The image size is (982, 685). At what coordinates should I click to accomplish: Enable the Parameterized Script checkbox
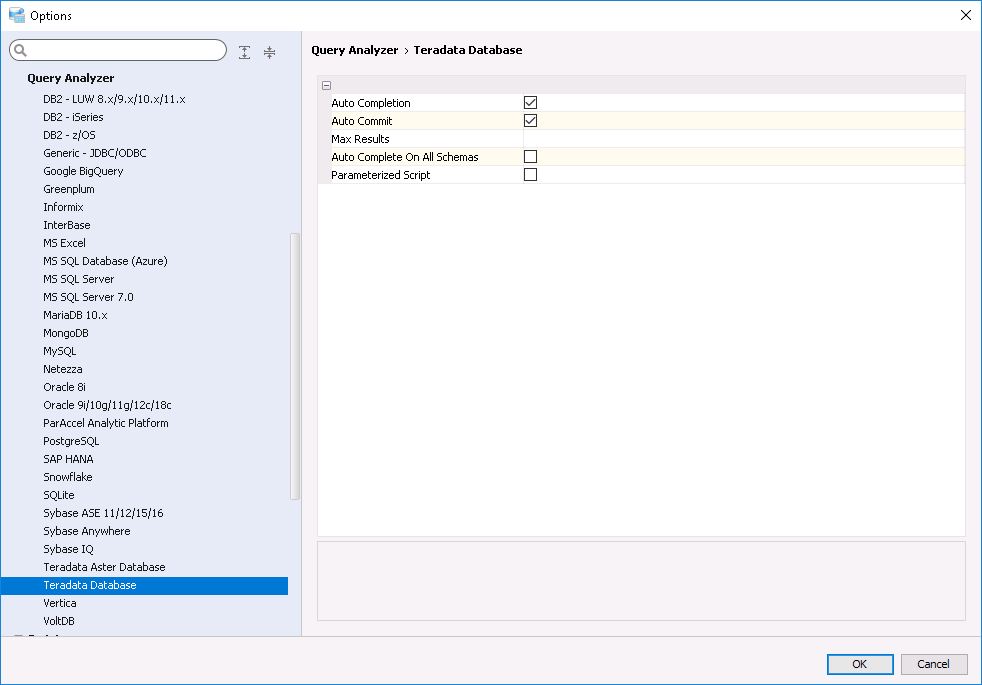(x=531, y=175)
